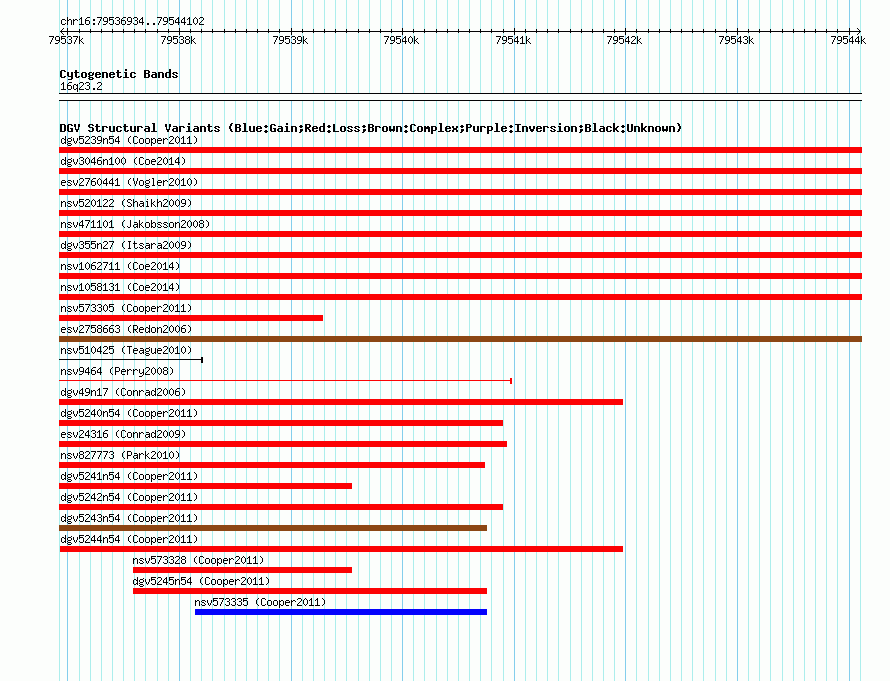Click the red bar under dgv5245n54
890x681 pixels.
[310, 591]
